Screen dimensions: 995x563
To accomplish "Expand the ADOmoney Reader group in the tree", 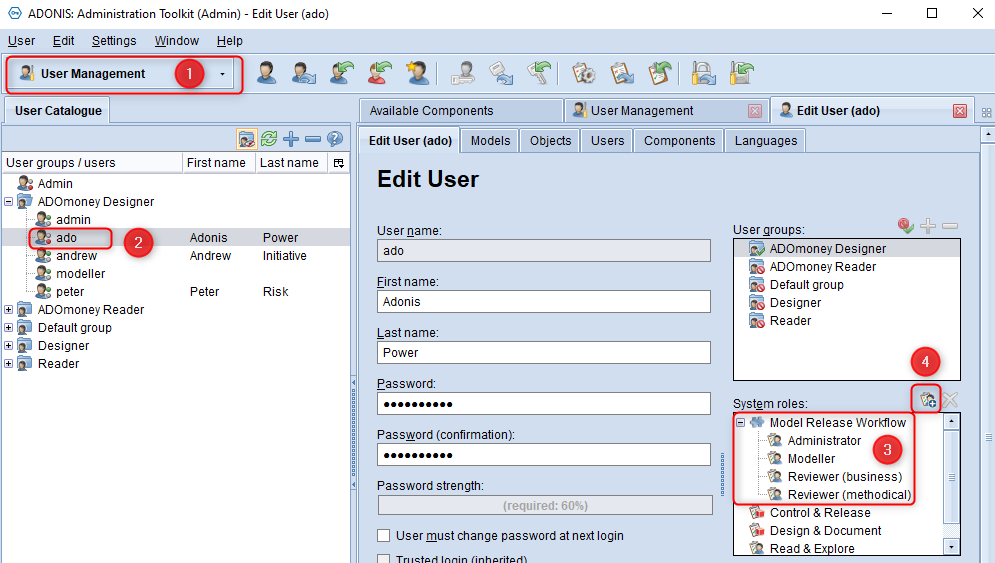I will click(8, 310).
